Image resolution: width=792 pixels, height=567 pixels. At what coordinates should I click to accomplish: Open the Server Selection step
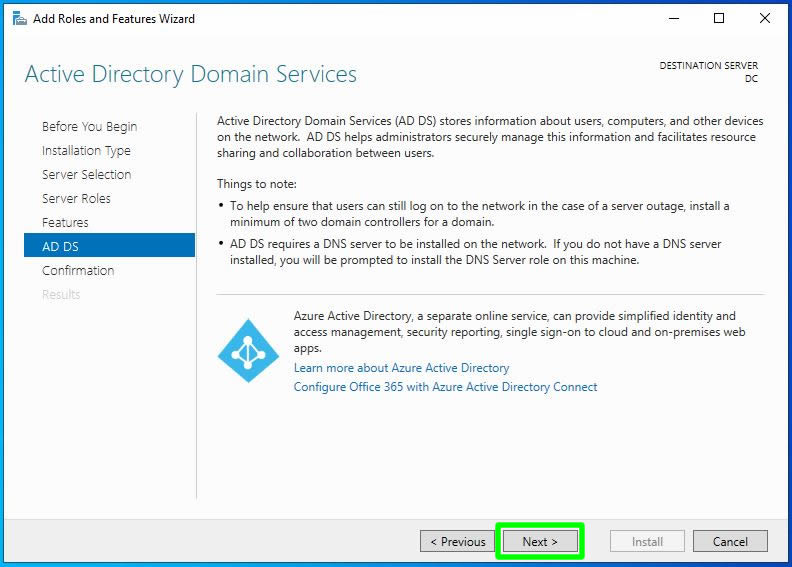(86, 175)
